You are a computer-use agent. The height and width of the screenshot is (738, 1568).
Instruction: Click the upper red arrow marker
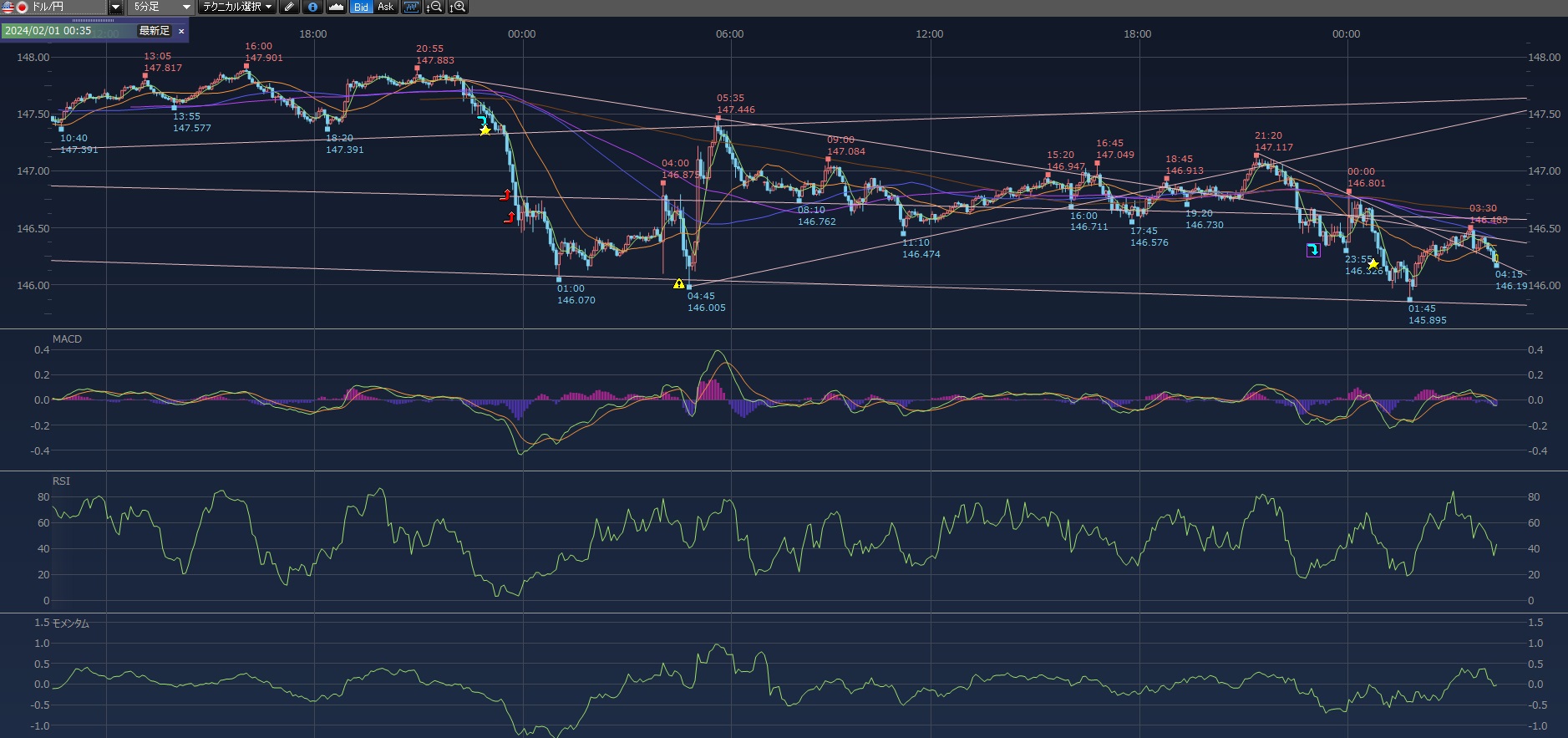(505, 196)
